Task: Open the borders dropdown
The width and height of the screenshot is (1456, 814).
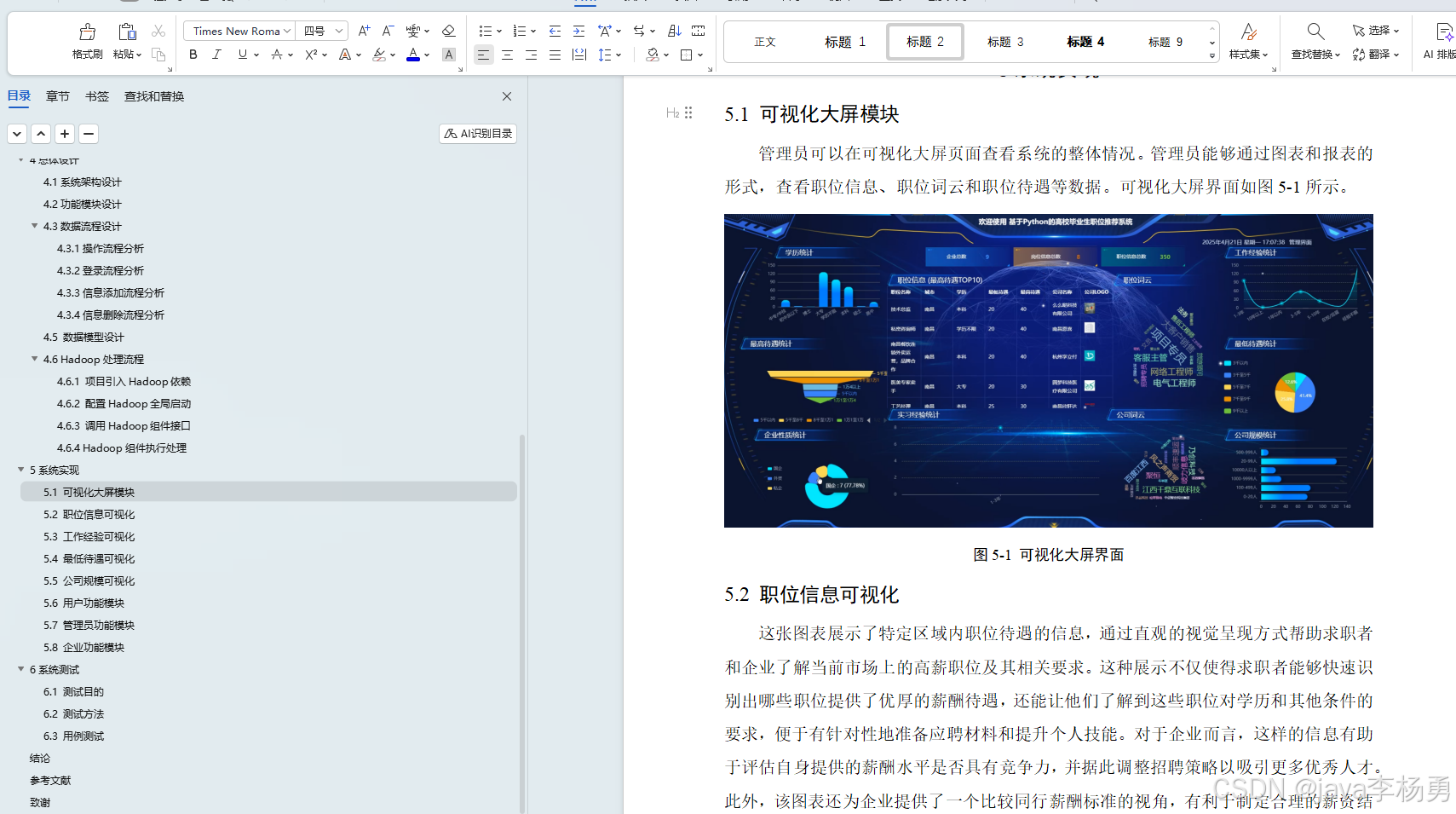Action: (700, 55)
